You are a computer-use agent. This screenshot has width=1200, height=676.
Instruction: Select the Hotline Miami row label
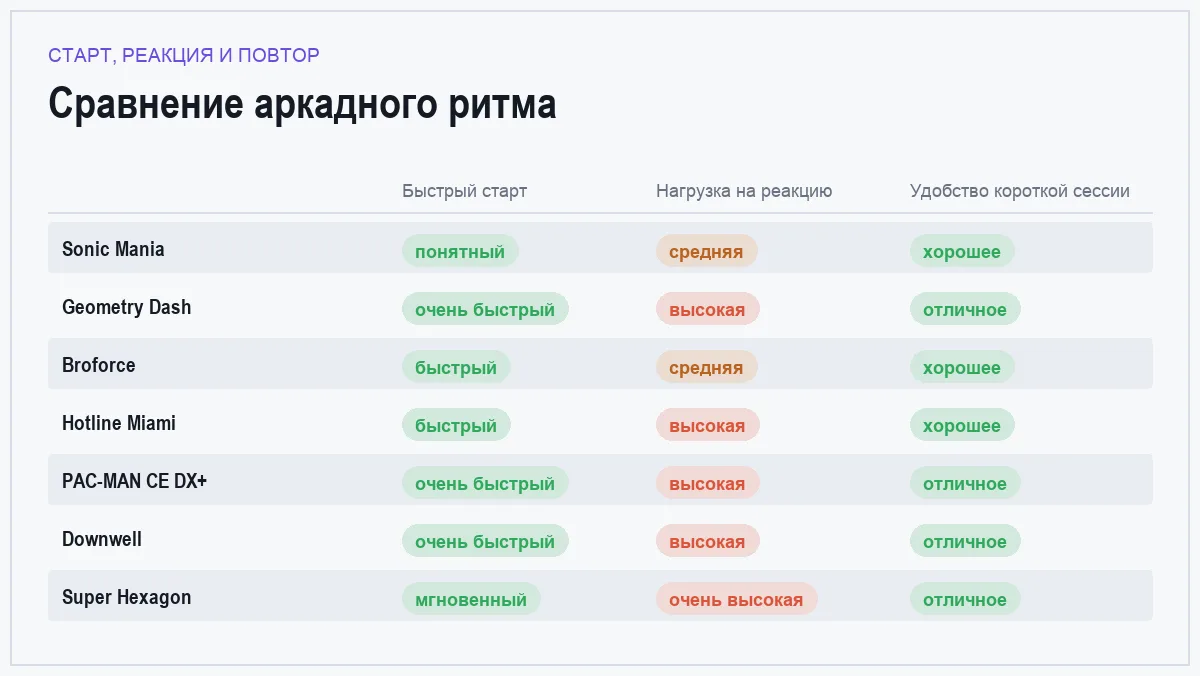[119, 423]
